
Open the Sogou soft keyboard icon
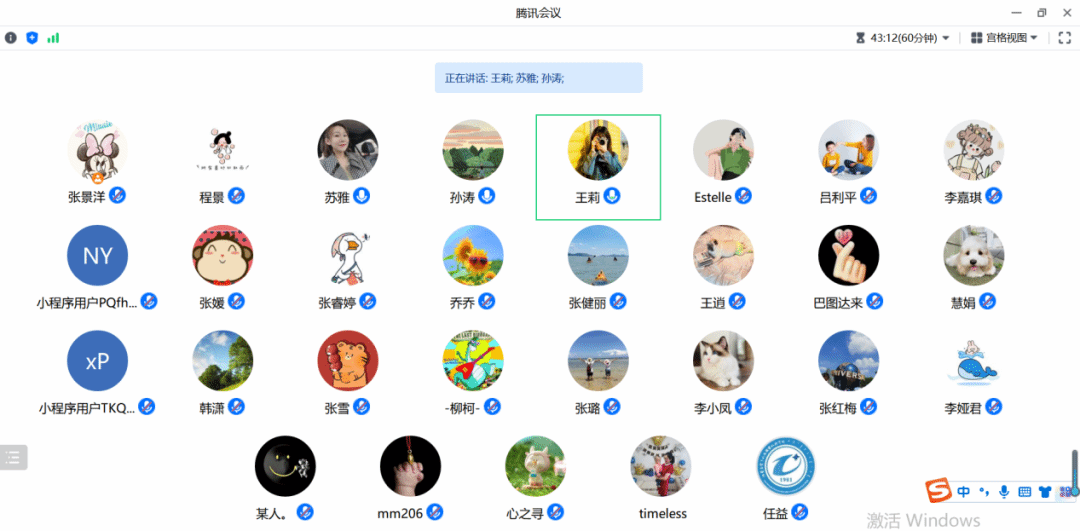point(1024,492)
